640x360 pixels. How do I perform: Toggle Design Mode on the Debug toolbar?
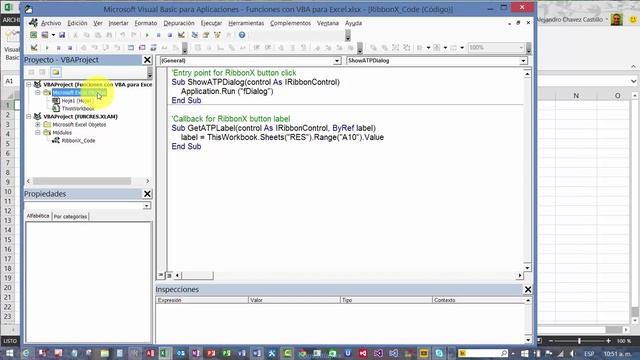(x=34, y=48)
